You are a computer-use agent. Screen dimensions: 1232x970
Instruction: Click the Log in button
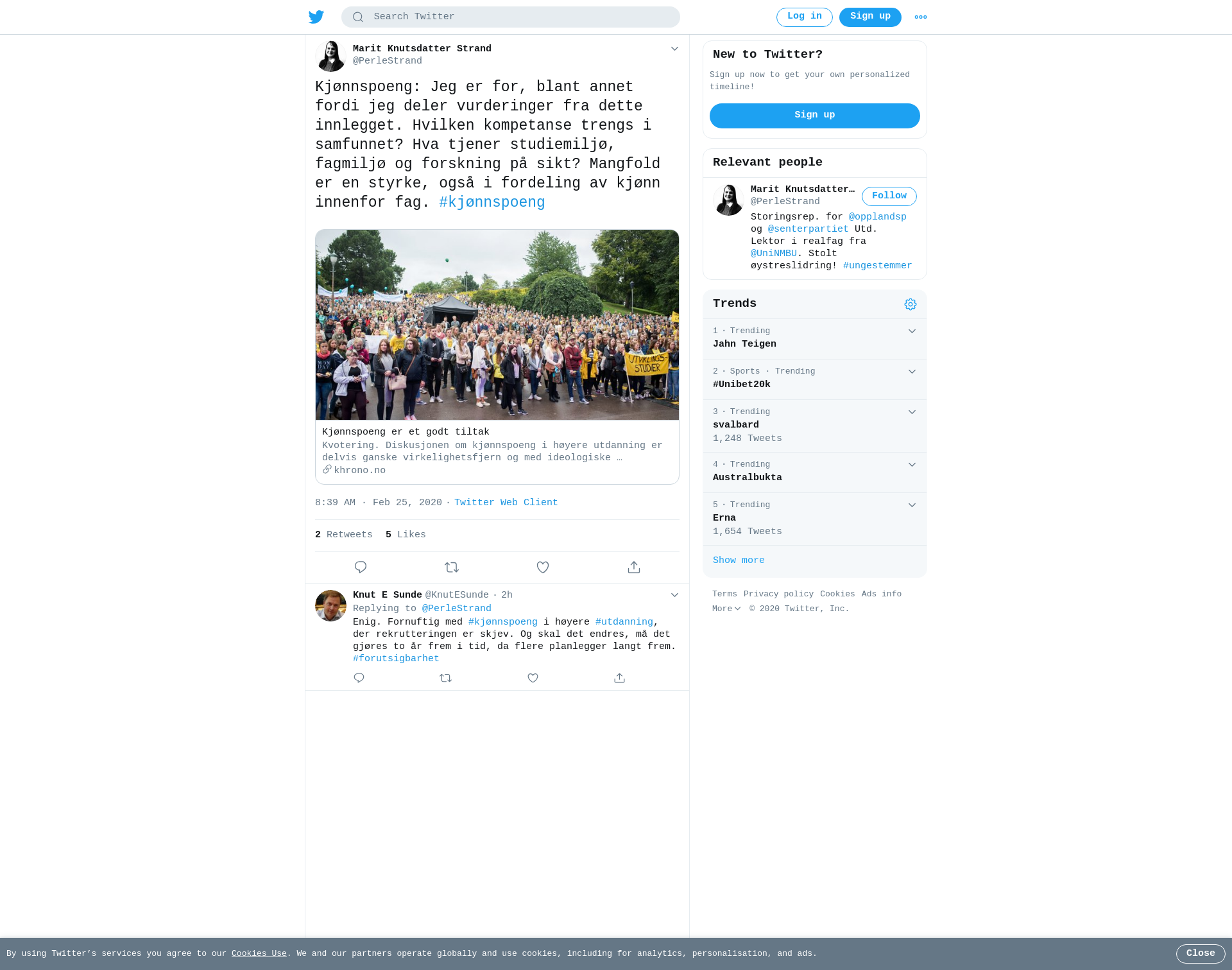pyautogui.click(x=805, y=17)
